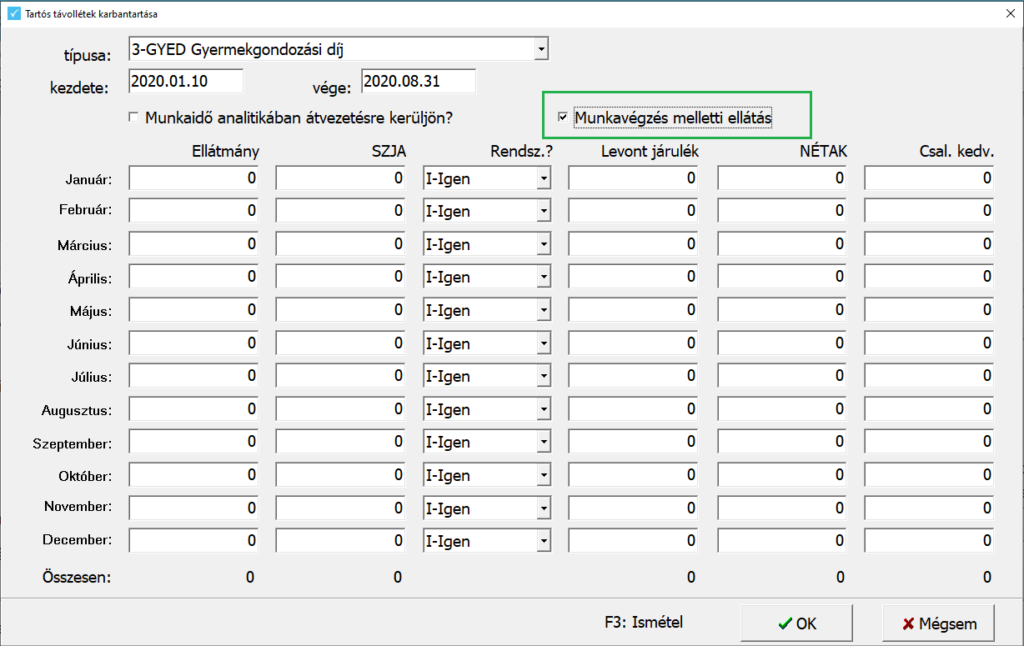
Task: Expand Január Rendsz. dropdown
Action: pyautogui.click(x=543, y=179)
